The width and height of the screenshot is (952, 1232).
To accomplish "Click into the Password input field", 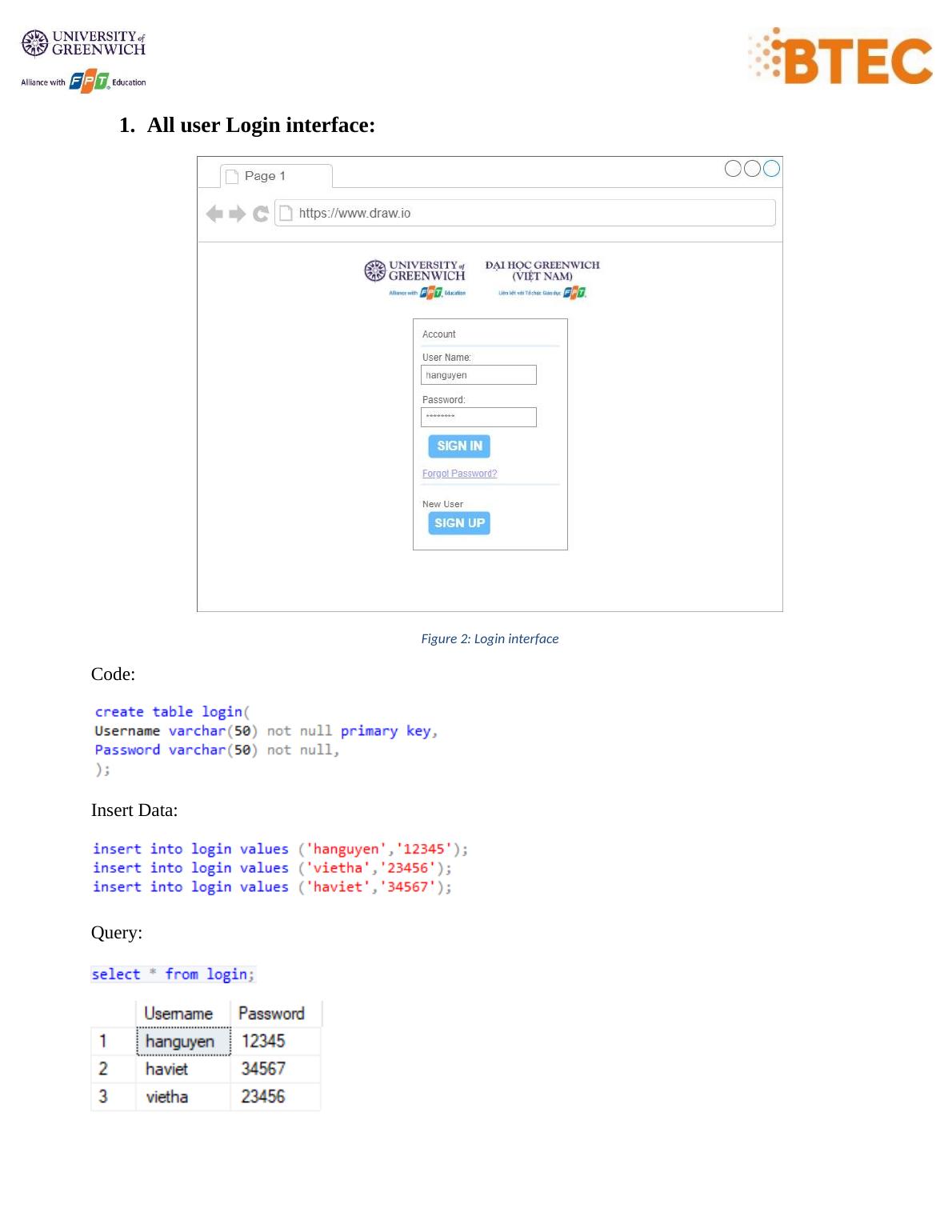I will pos(478,417).
